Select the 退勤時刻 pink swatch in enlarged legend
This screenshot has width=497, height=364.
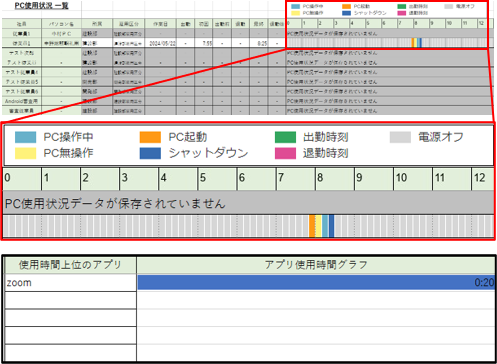[285, 153]
